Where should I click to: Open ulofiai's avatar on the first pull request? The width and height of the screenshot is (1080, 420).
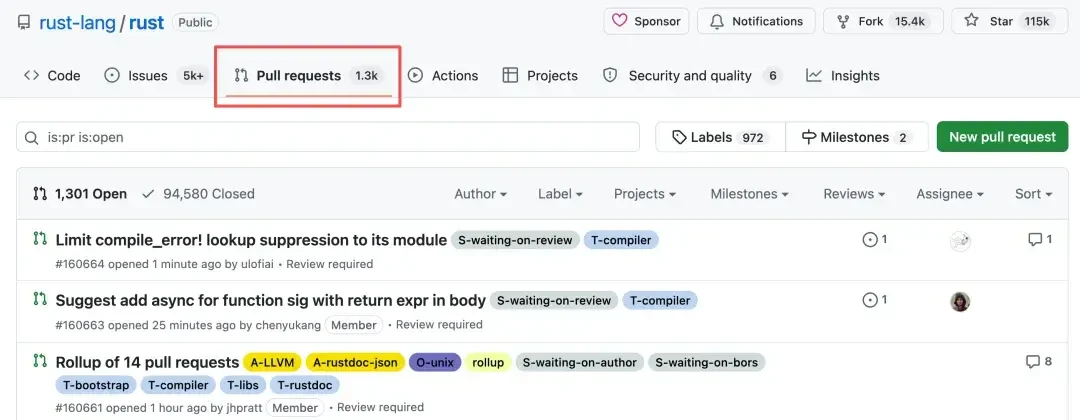[x=960, y=240]
